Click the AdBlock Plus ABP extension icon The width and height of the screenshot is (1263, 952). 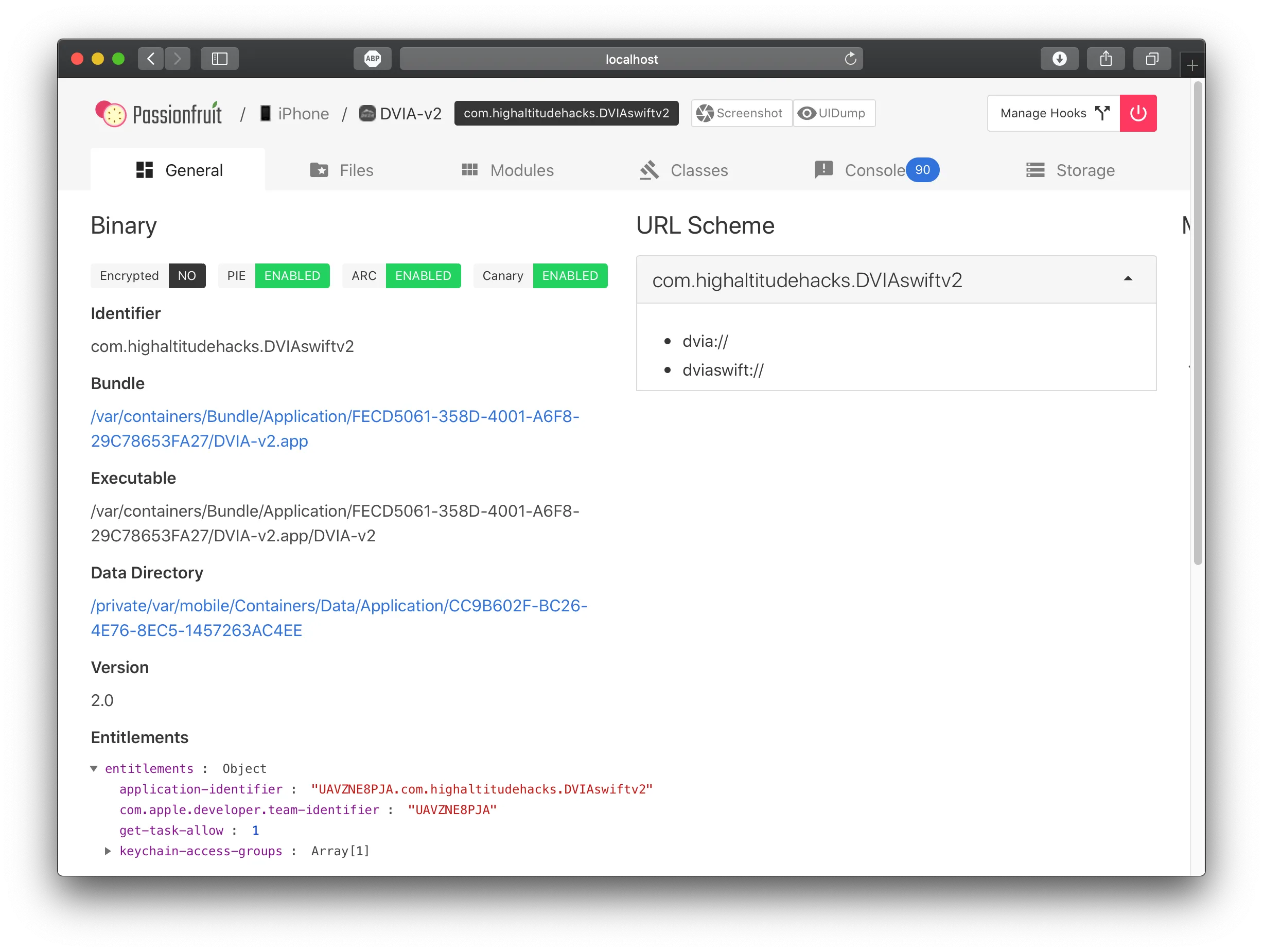click(x=372, y=58)
